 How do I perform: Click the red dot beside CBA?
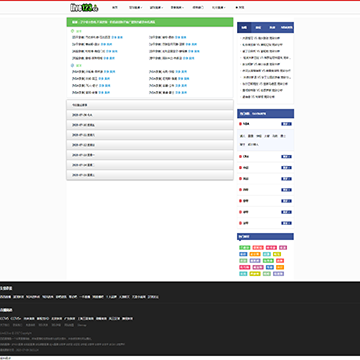[x=240, y=157]
